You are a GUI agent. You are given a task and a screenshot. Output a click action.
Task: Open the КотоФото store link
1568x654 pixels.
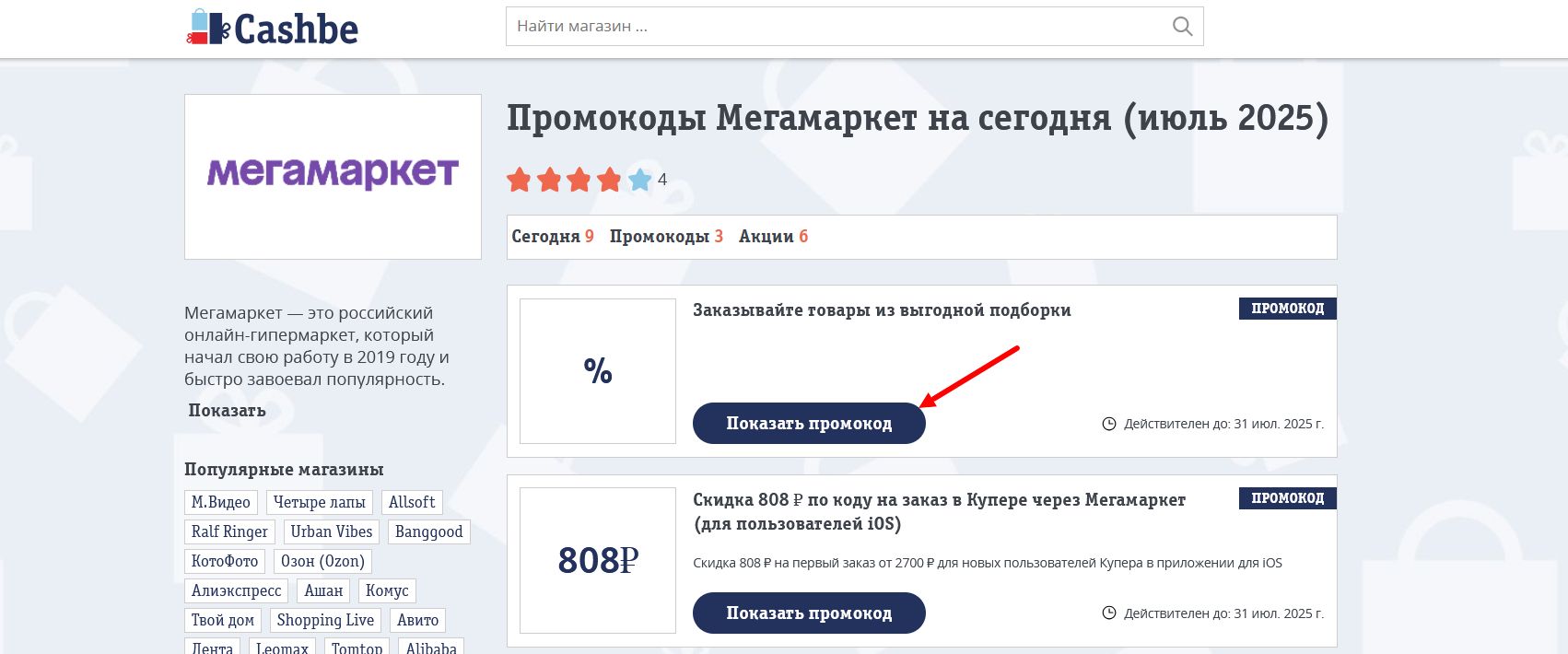click(225, 561)
